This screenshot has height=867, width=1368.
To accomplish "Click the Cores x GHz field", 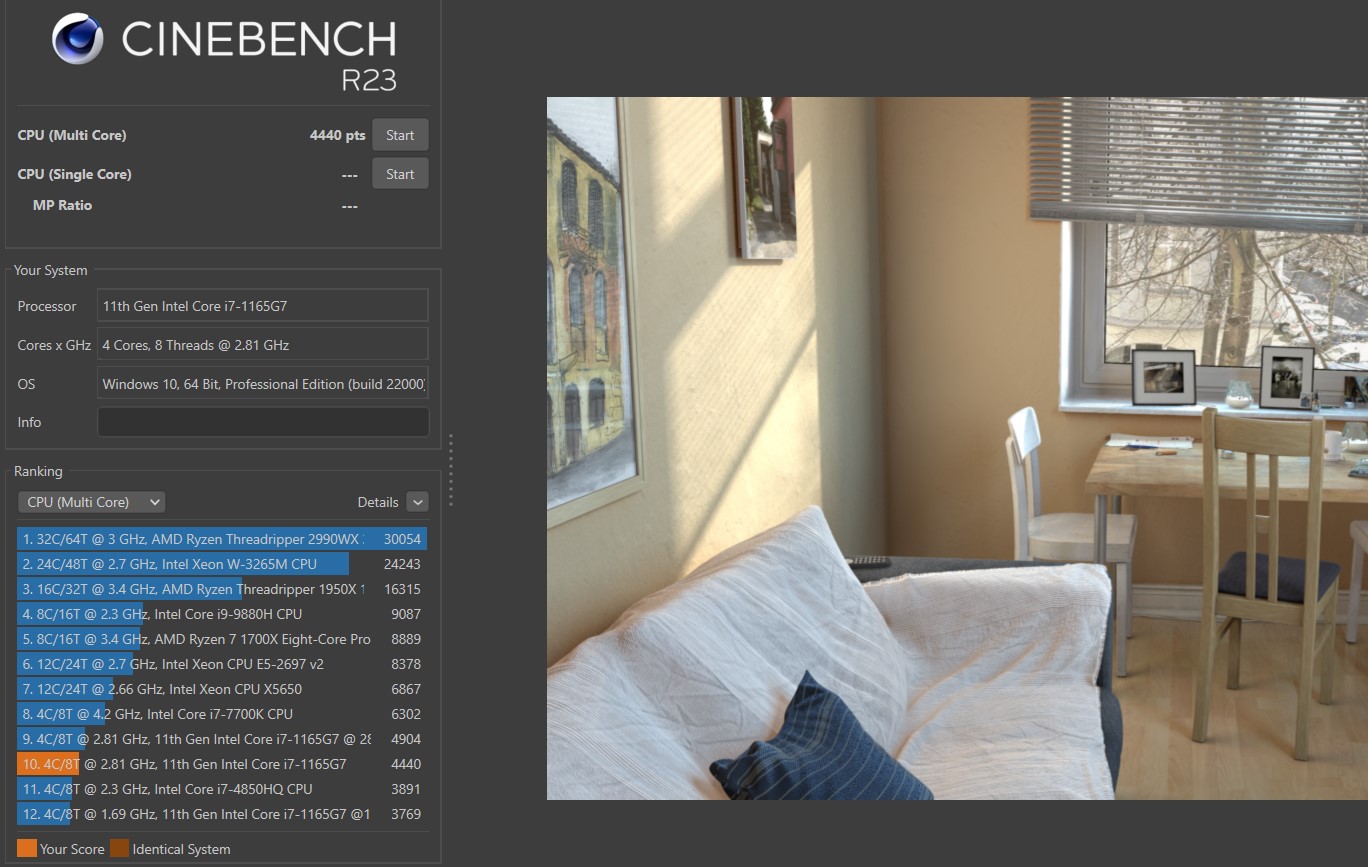I will pos(262,345).
